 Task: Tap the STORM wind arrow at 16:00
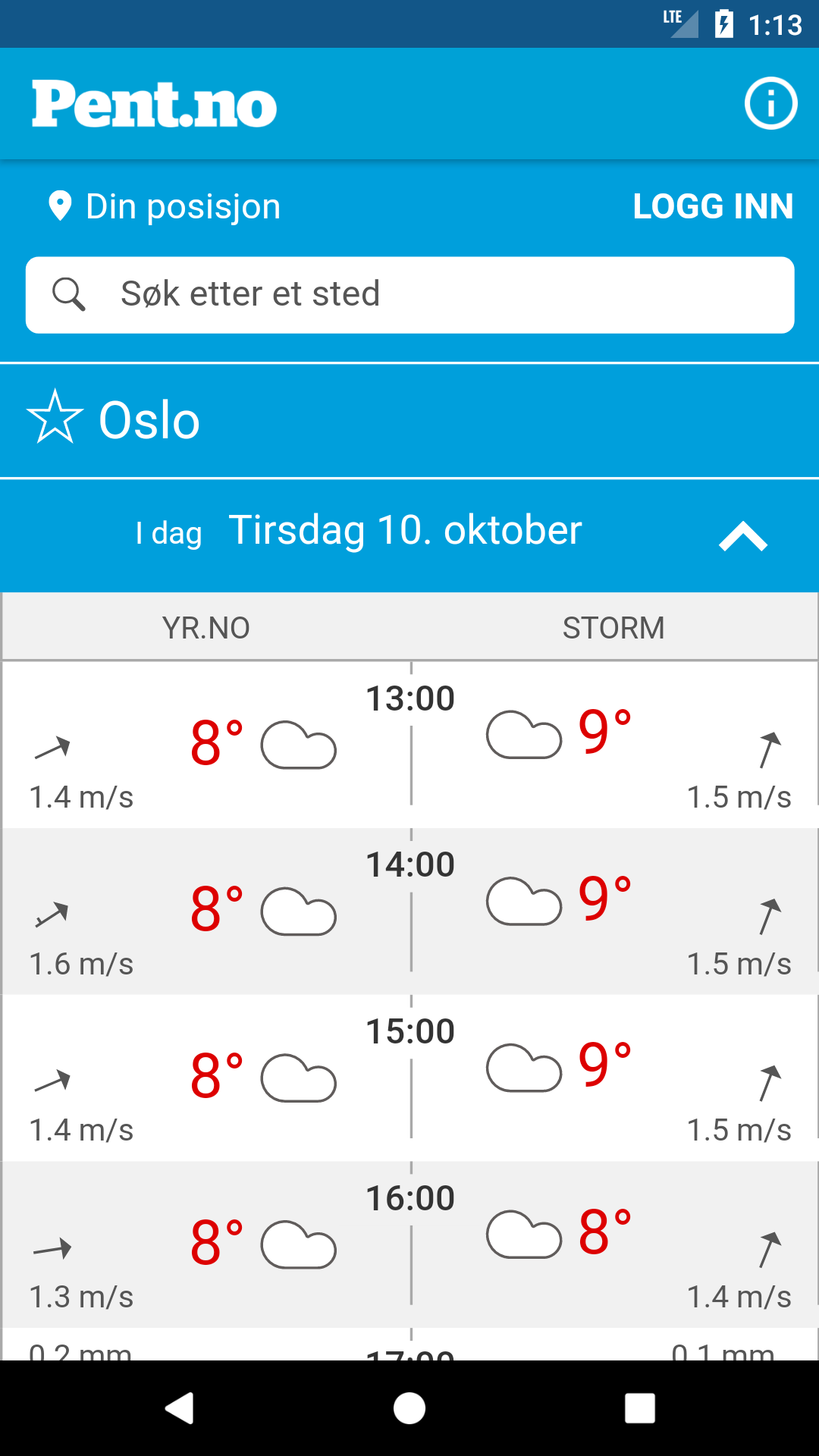[x=770, y=1249]
